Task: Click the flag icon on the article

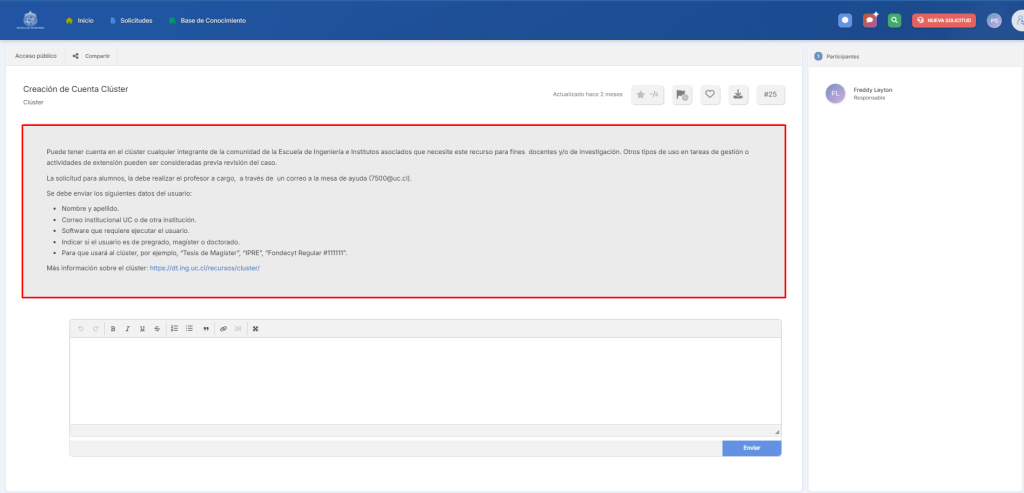Action: [x=681, y=95]
